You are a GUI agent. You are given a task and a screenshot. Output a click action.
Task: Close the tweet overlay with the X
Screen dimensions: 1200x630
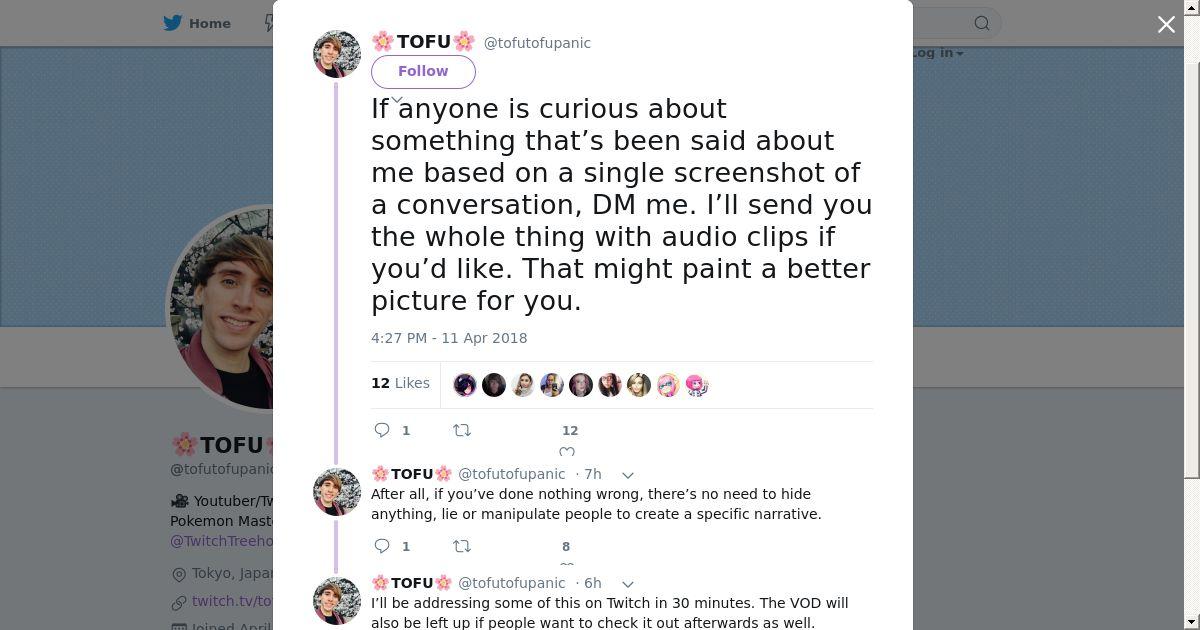1166,25
